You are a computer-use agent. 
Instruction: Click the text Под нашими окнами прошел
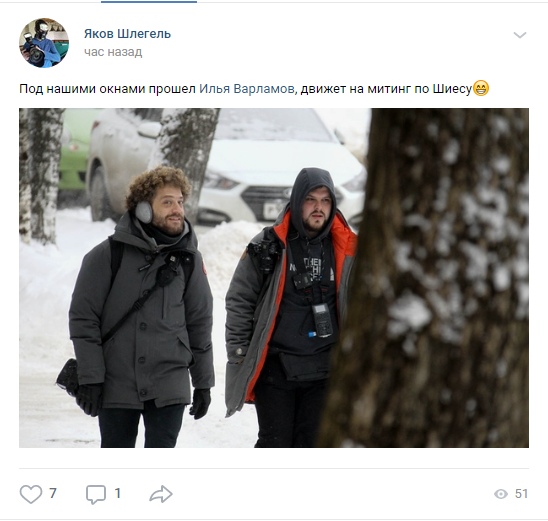(x=107, y=89)
